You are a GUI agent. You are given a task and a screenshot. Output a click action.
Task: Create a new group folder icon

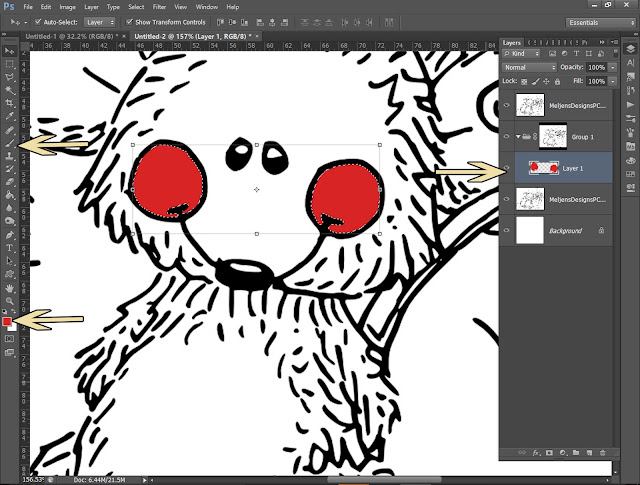[576, 452]
